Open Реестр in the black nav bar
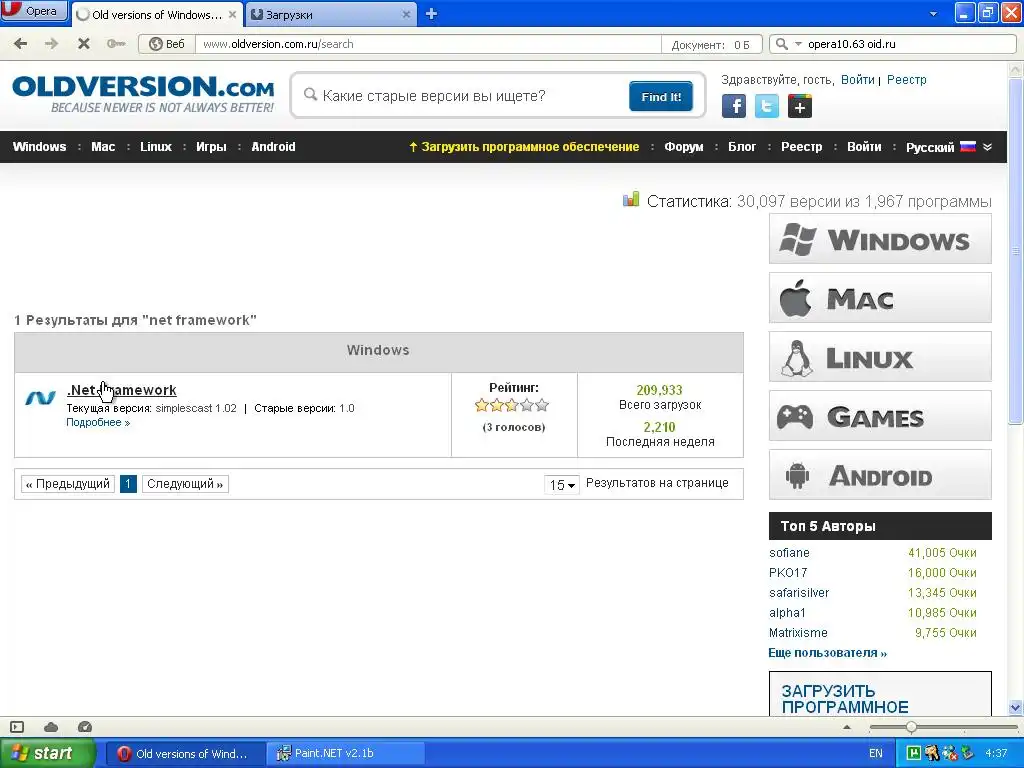Screen dimensions: 1024x768 pos(801,147)
